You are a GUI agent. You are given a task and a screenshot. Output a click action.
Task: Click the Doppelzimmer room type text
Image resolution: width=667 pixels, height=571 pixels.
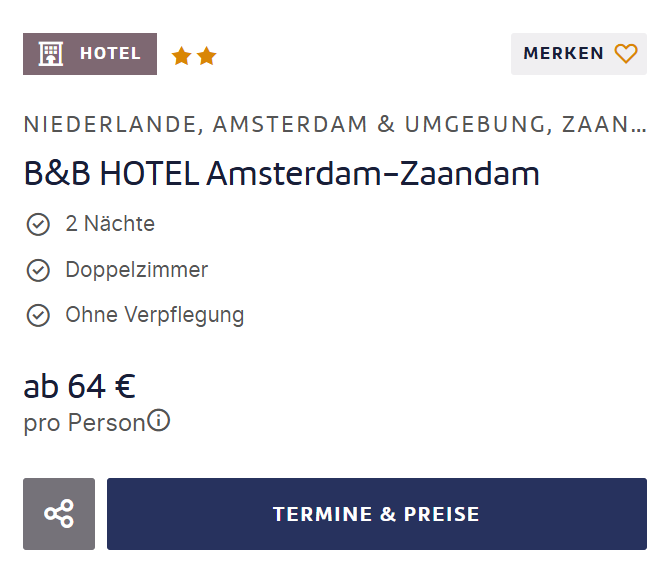(137, 270)
